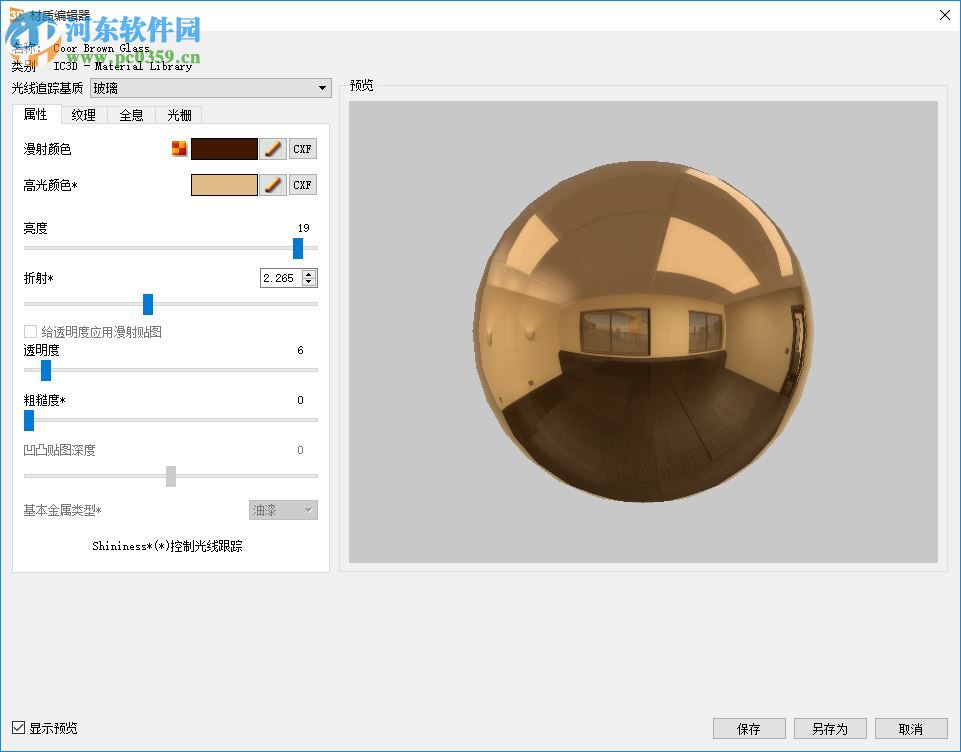This screenshot has width=961, height=752.
Task: Click the 保存 button
Action: (x=748, y=728)
